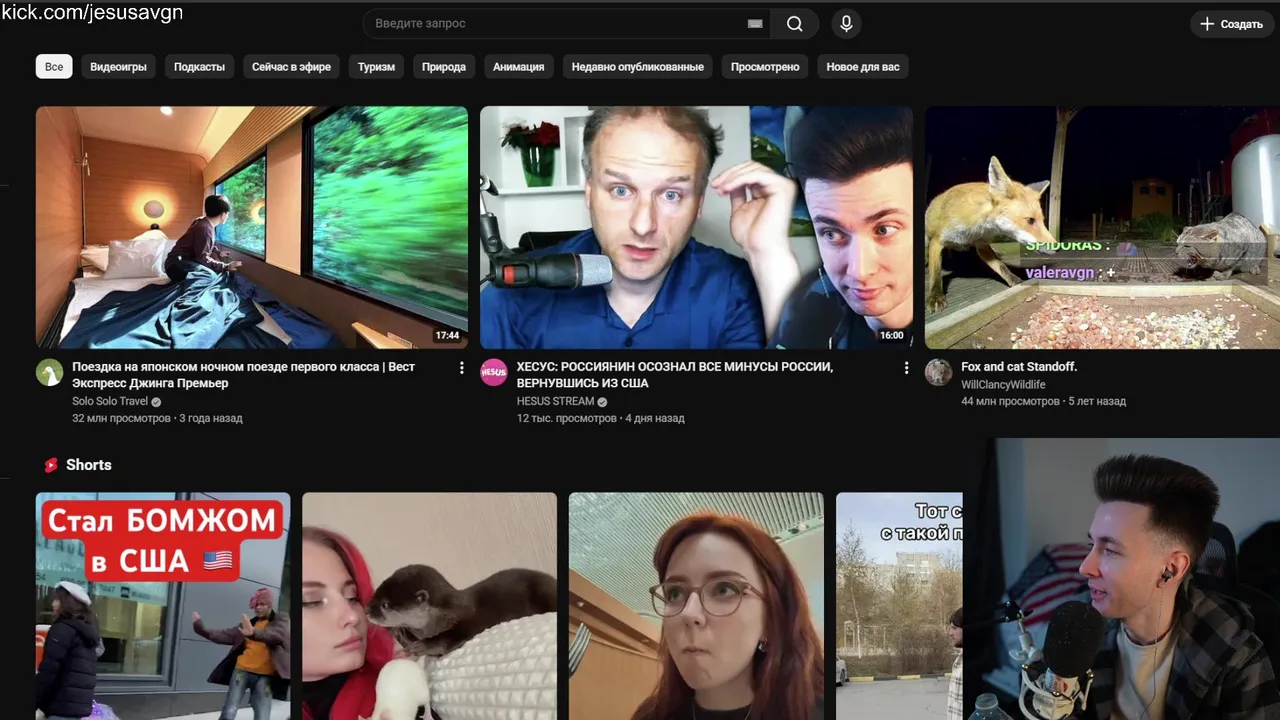Click the 12 тыс. просмотров view count
The image size is (1280, 720).
(566, 418)
